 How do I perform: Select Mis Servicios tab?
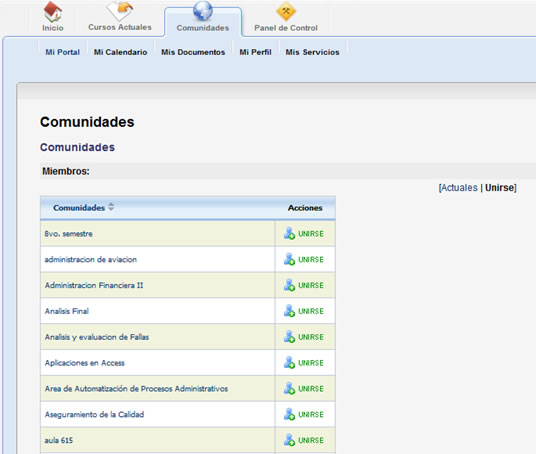click(x=312, y=52)
